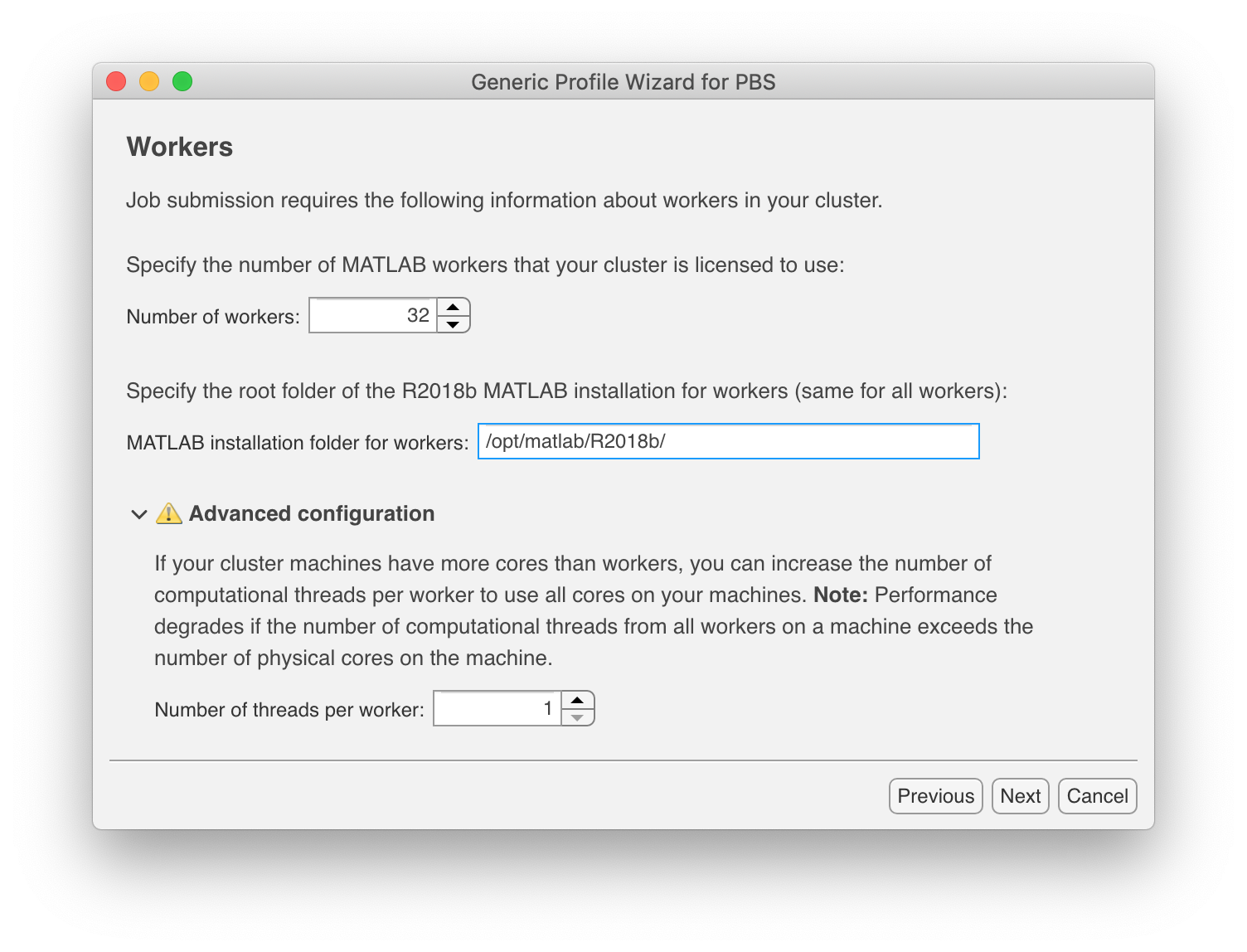The height and width of the screenshot is (952, 1247).
Task: Collapse the Advanced configuration section chevron
Action: [x=139, y=514]
